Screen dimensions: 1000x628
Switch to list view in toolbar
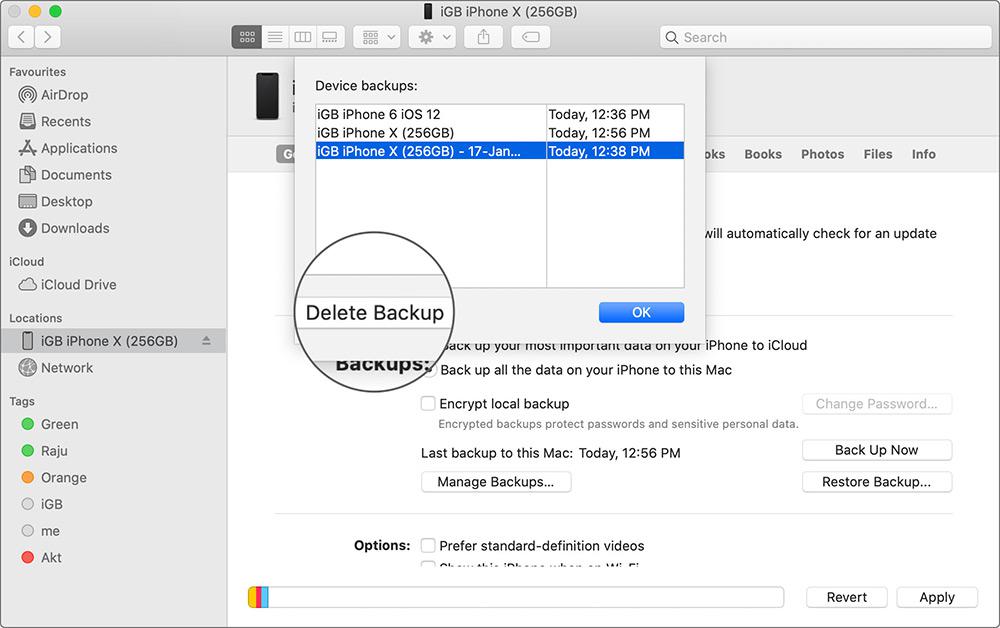pos(275,37)
